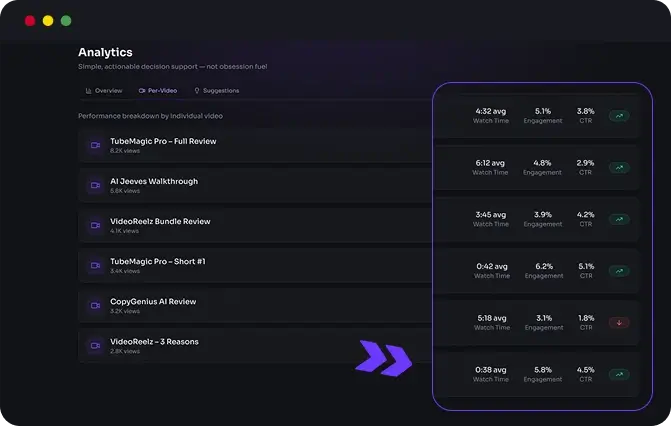This screenshot has width=671, height=426.
Task: Open VideoReelz – 3 Reasons video
Action: 154,342
